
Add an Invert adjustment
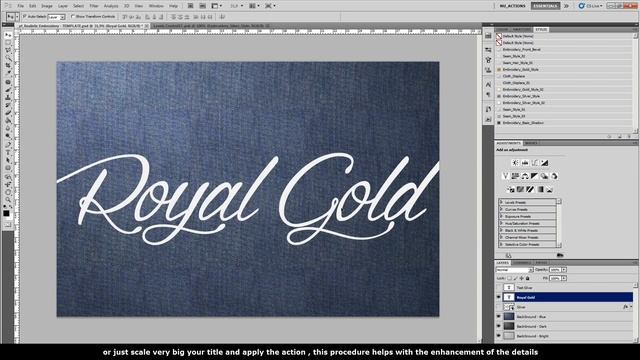point(511,189)
